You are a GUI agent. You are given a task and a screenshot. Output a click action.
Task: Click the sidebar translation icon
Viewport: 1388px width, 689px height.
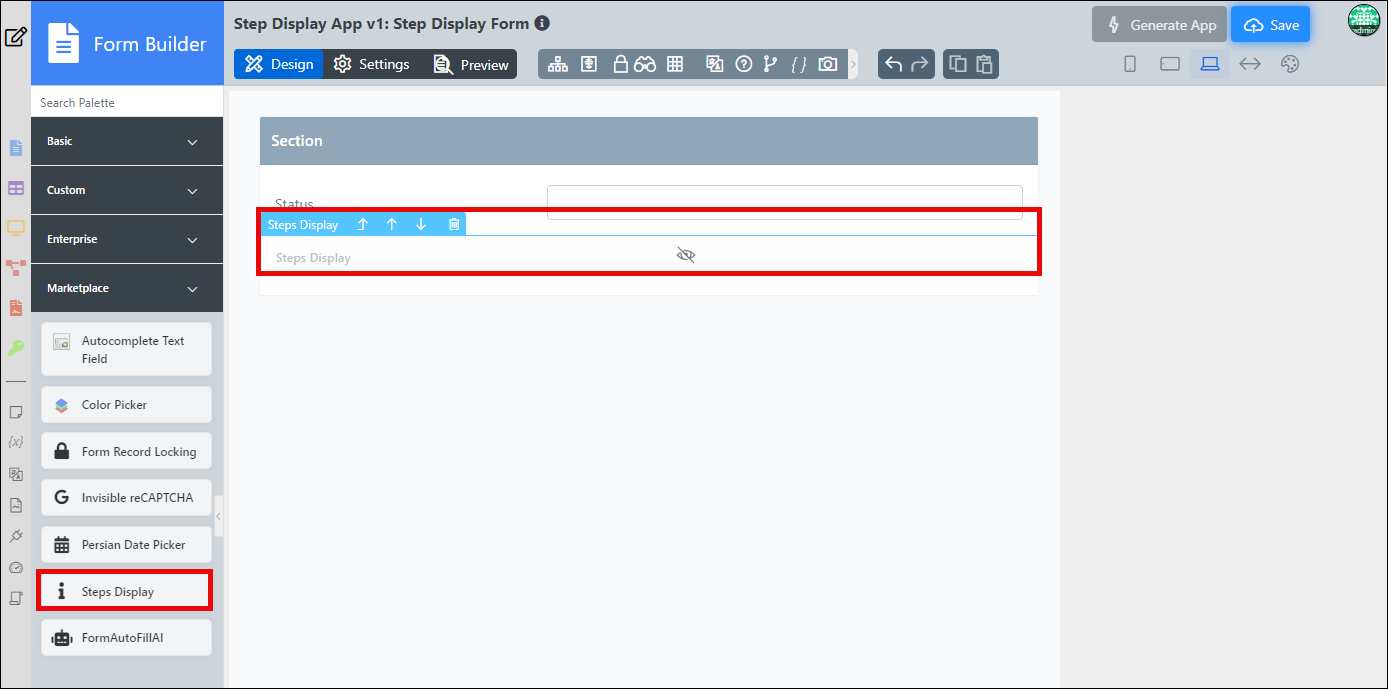[15, 474]
